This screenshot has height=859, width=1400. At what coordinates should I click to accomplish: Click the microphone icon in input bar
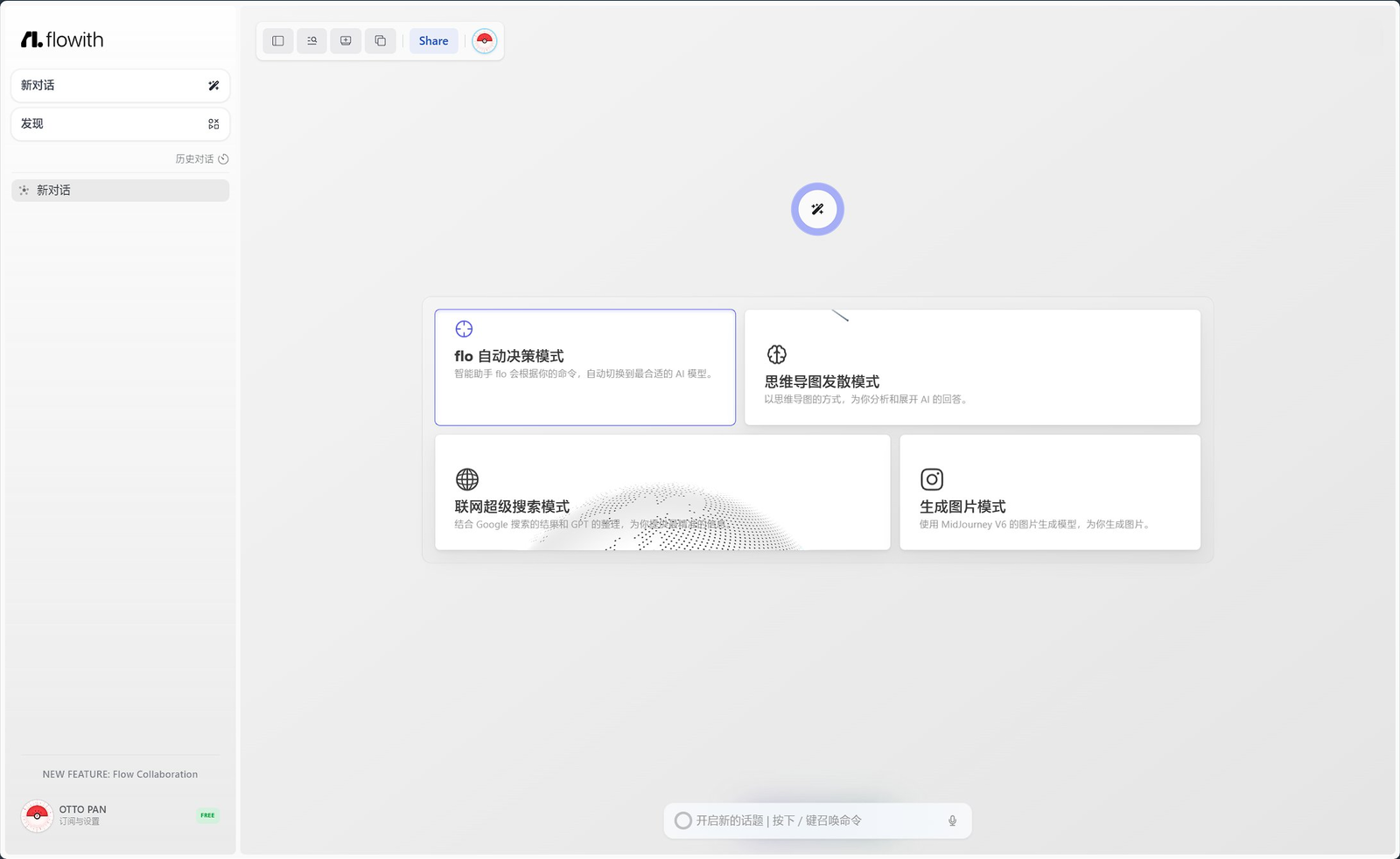click(952, 821)
